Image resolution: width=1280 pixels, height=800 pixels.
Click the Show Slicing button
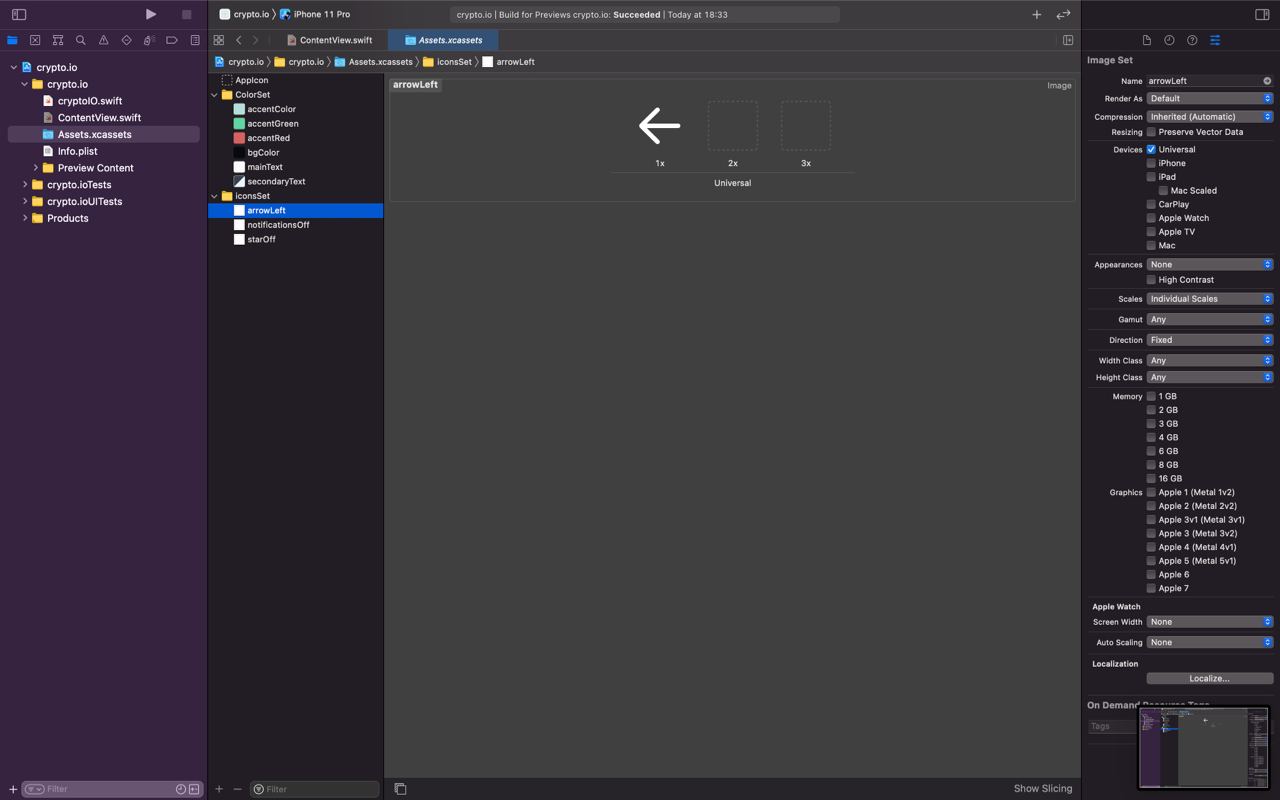pyautogui.click(x=1043, y=789)
